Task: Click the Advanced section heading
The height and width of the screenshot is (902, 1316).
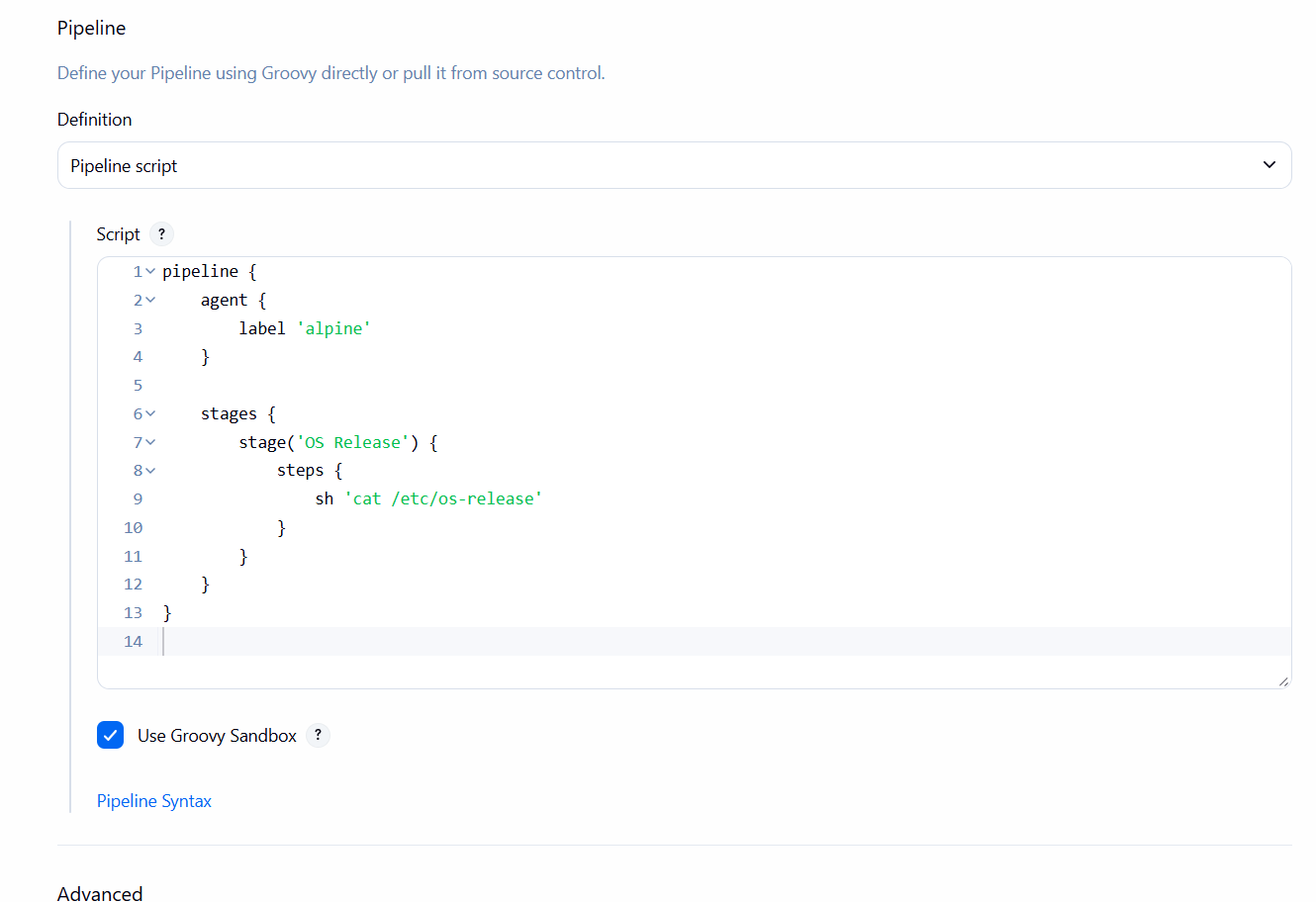Action: 100,893
